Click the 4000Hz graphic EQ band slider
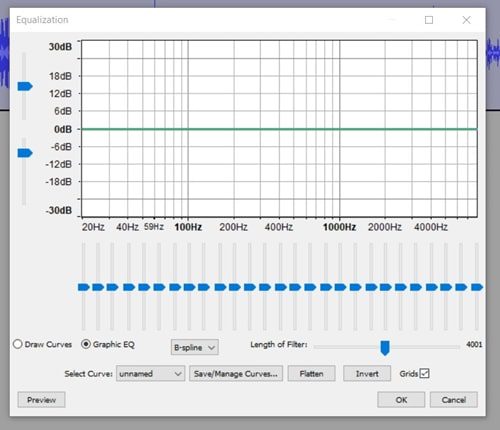 point(432,287)
